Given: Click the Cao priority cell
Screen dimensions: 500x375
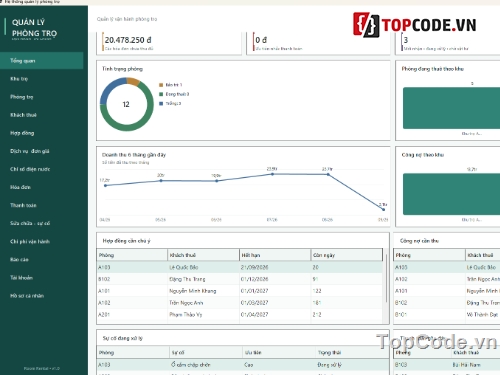Looking at the screenshot, I should [279, 365].
